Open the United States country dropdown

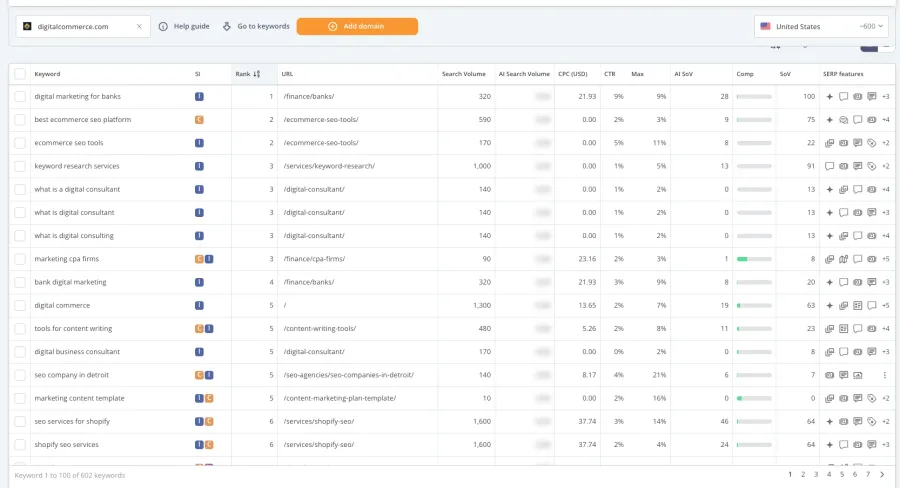tap(821, 26)
